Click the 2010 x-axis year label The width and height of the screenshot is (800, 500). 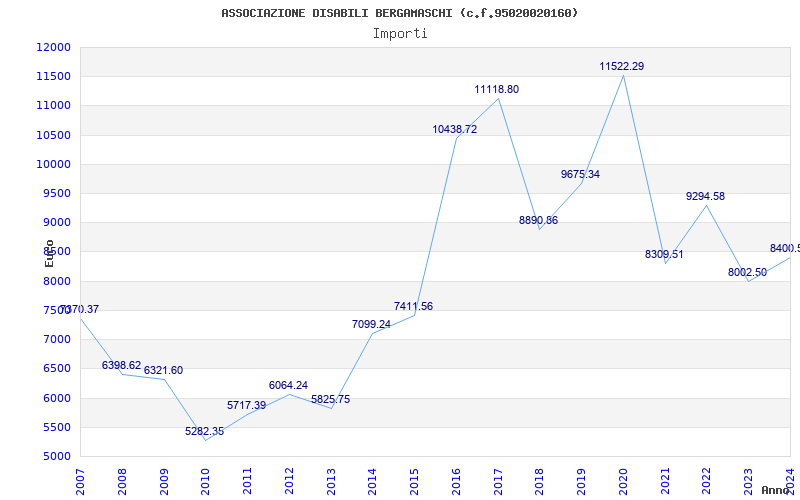(205, 482)
